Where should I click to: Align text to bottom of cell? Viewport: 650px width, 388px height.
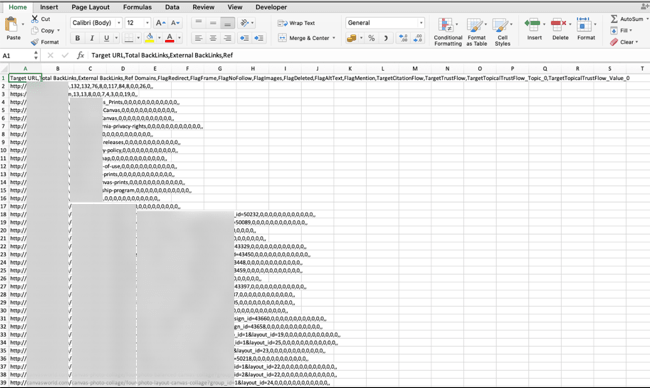point(227,23)
